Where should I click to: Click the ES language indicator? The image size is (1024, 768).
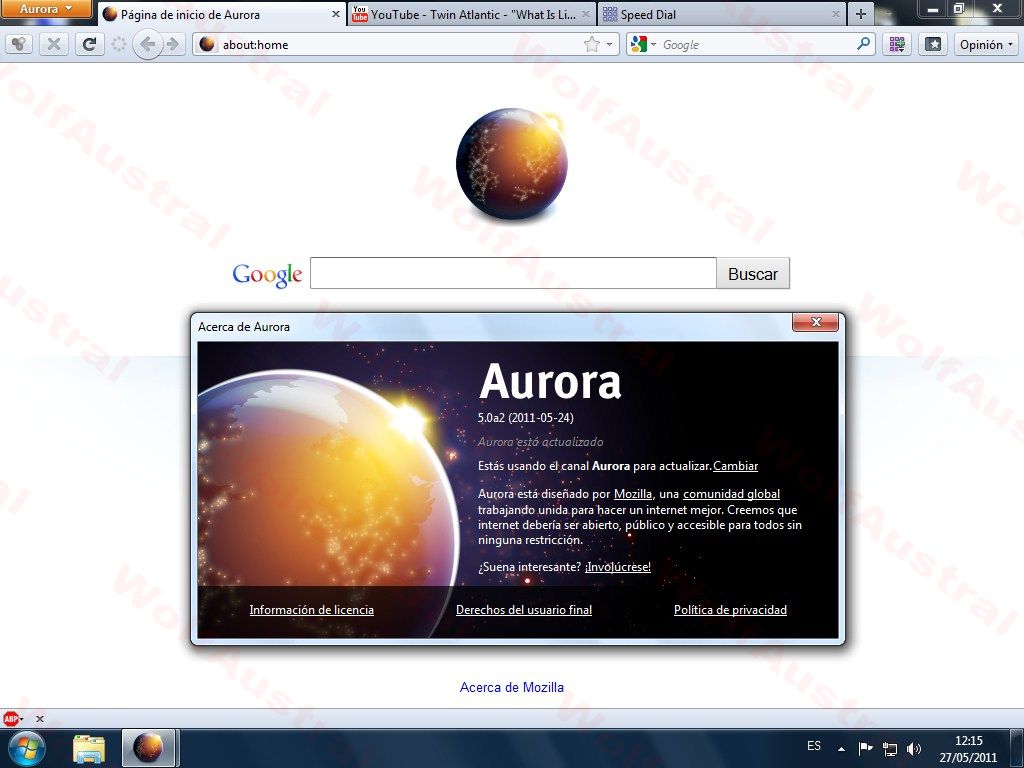[814, 746]
